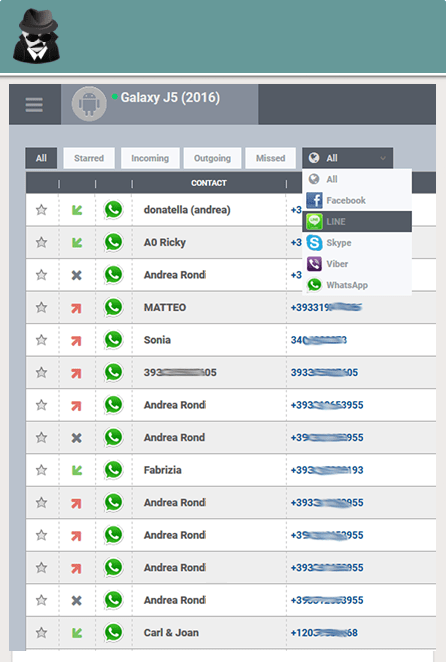
Task: Click WhatsApp icon in Fabrizia row
Action: click(114, 469)
